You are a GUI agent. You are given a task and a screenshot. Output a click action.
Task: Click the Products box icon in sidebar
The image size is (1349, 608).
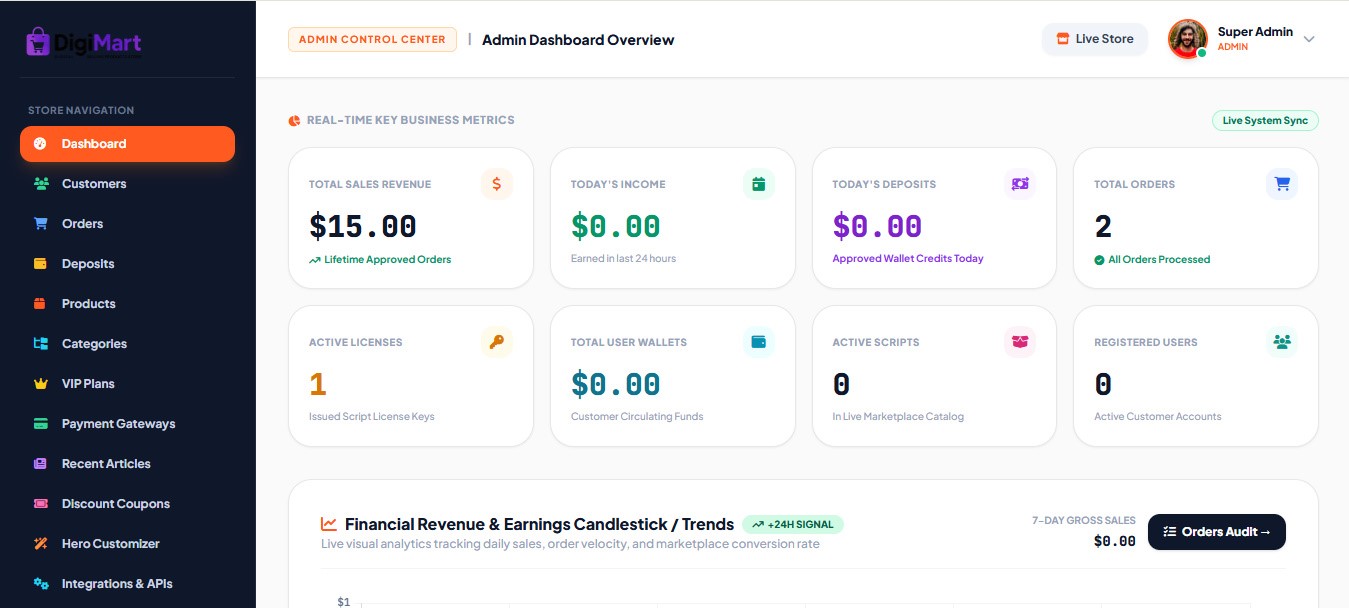tap(41, 304)
